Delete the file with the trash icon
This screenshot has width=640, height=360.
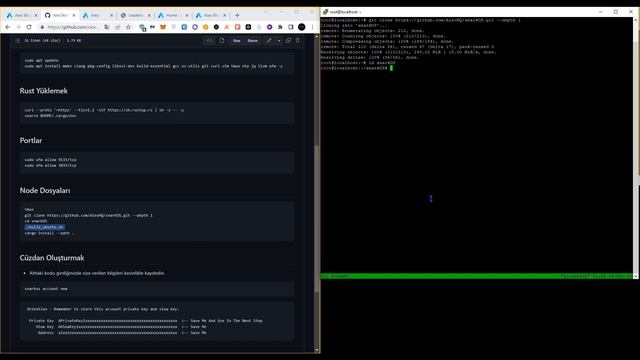(298, 40)
